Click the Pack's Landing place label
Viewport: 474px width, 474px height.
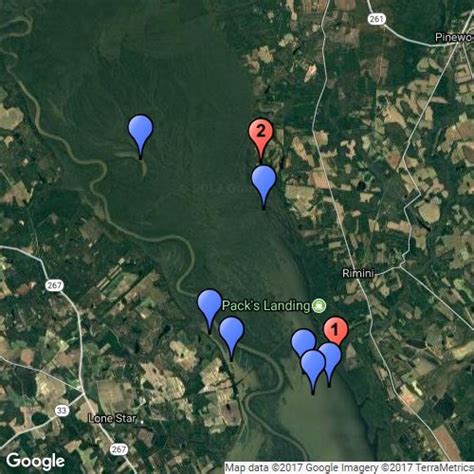266,306
